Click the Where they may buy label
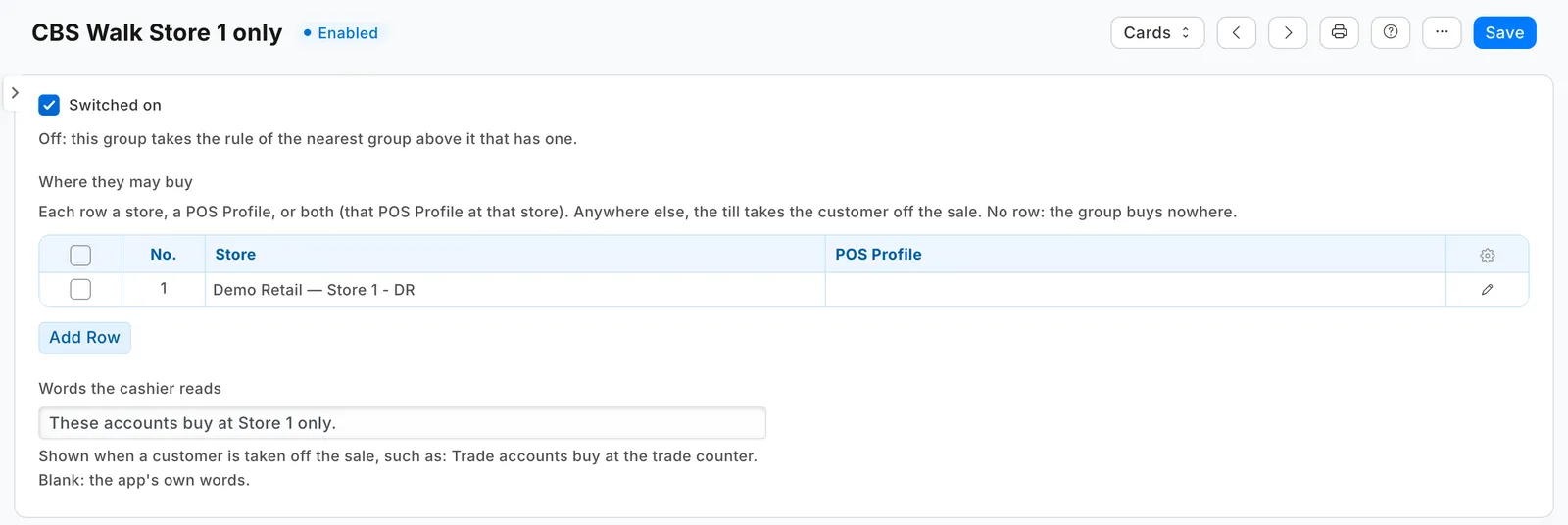 [116, 182]
